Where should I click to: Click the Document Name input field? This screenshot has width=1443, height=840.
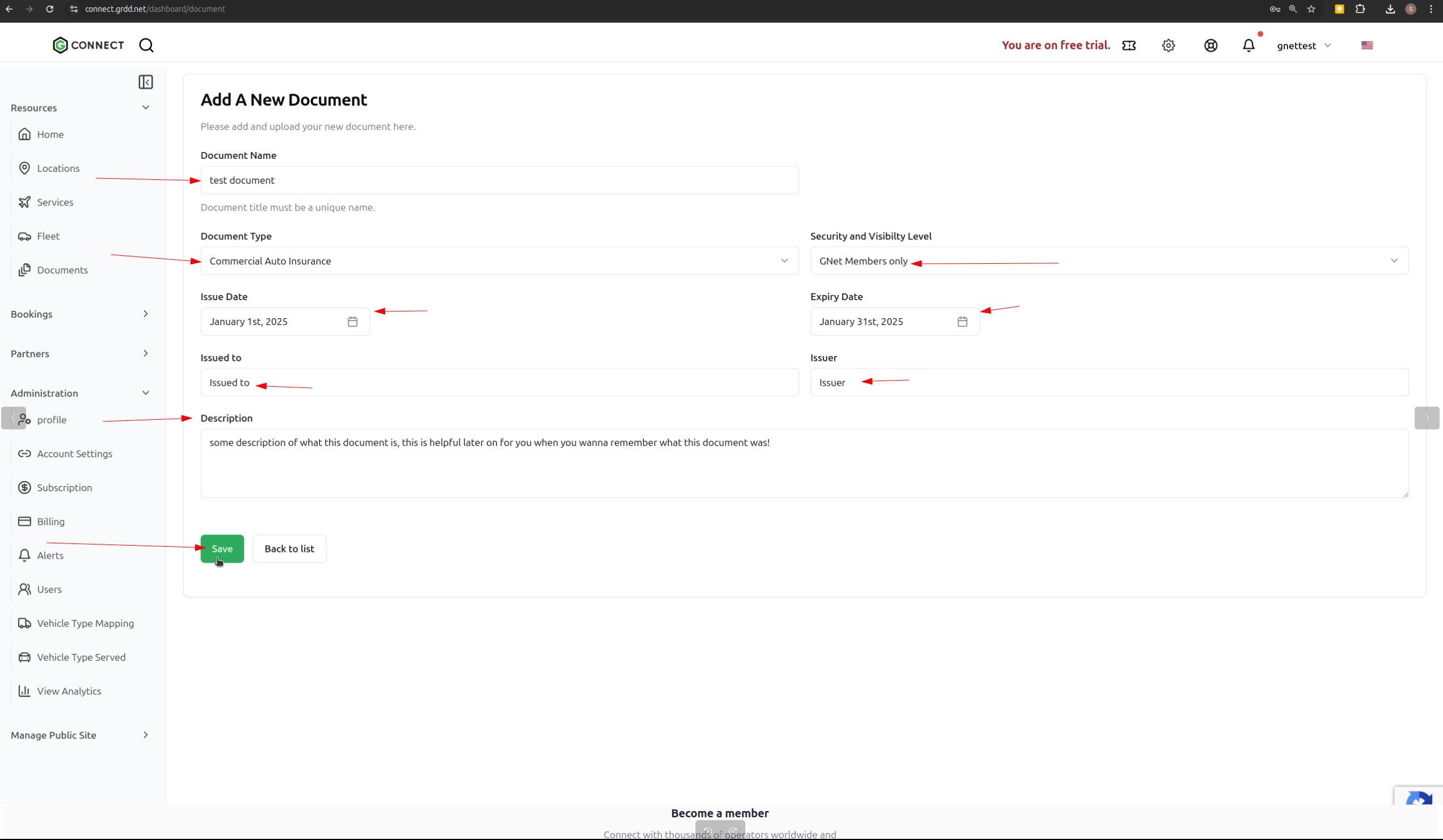coord(499,180)
